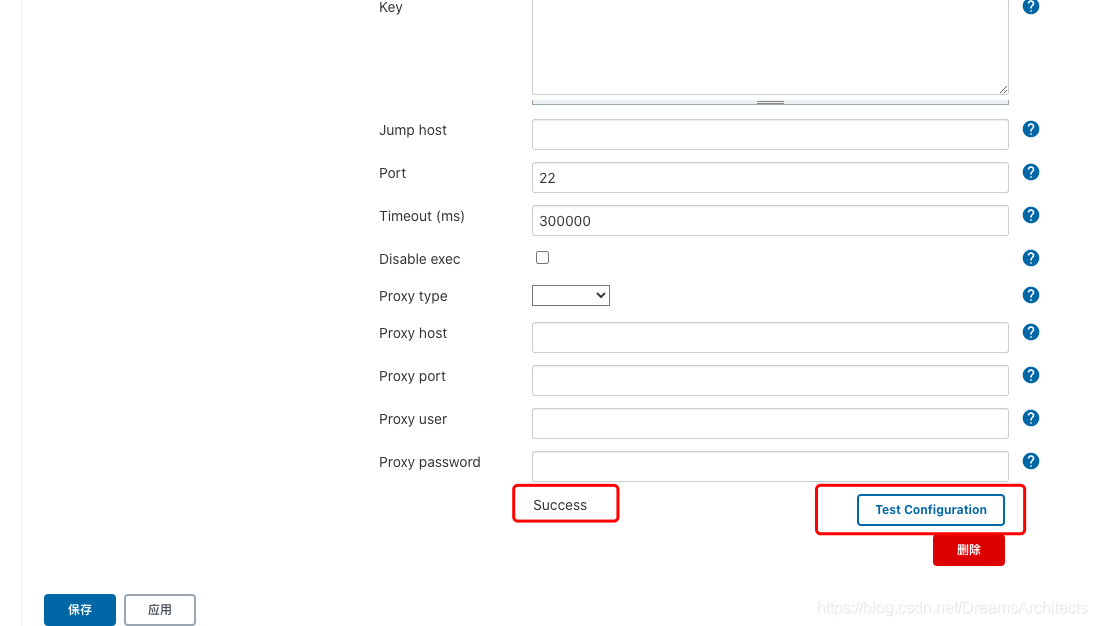Click the Key textarea resize bar
1097x626 pixels.
coord(770,102)
